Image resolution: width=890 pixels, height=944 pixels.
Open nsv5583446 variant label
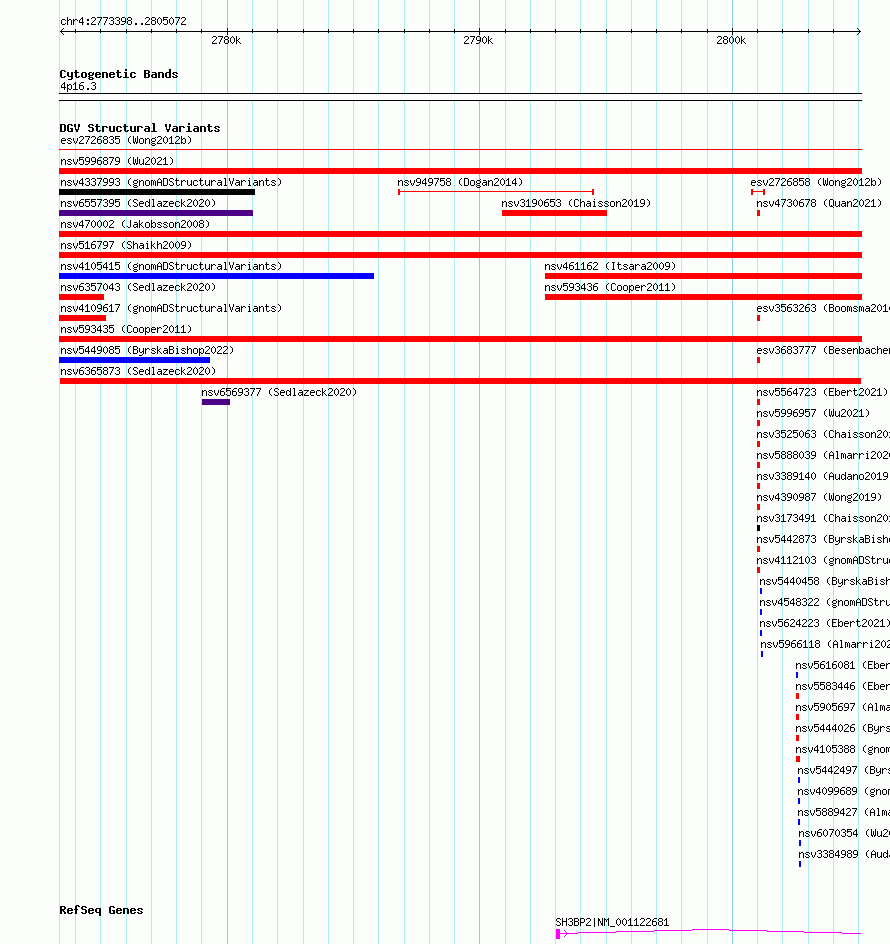click(842, 687)
